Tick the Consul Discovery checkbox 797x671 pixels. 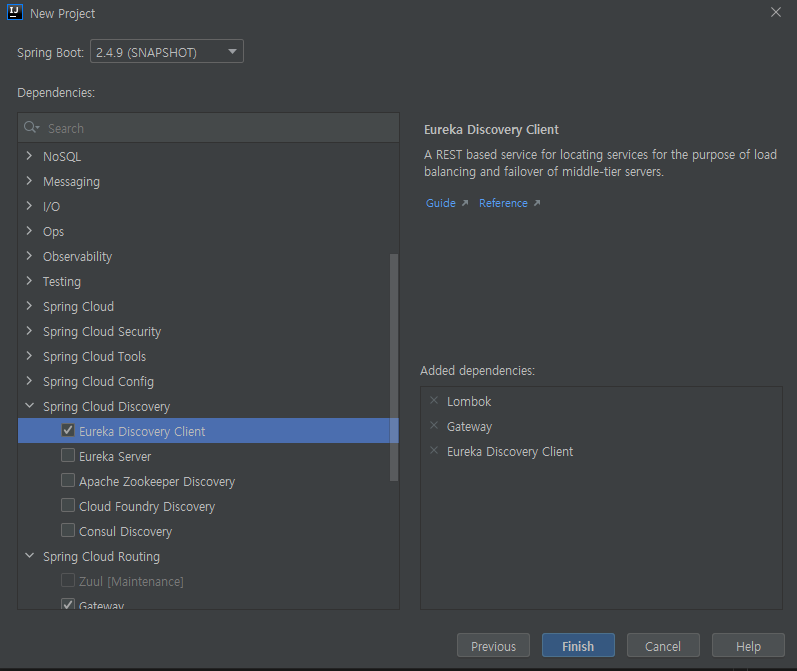(68, 530)
